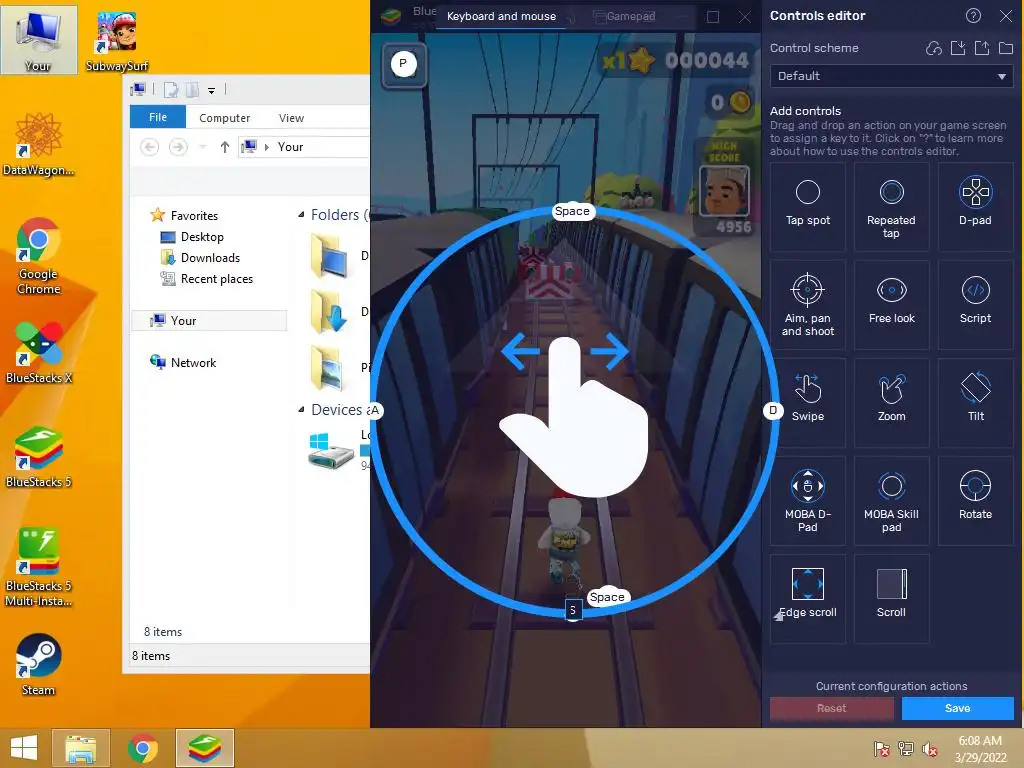This screenshot has width=1024, height=768.
Task: Choose the Script control
Action: [x=975, y=304]
